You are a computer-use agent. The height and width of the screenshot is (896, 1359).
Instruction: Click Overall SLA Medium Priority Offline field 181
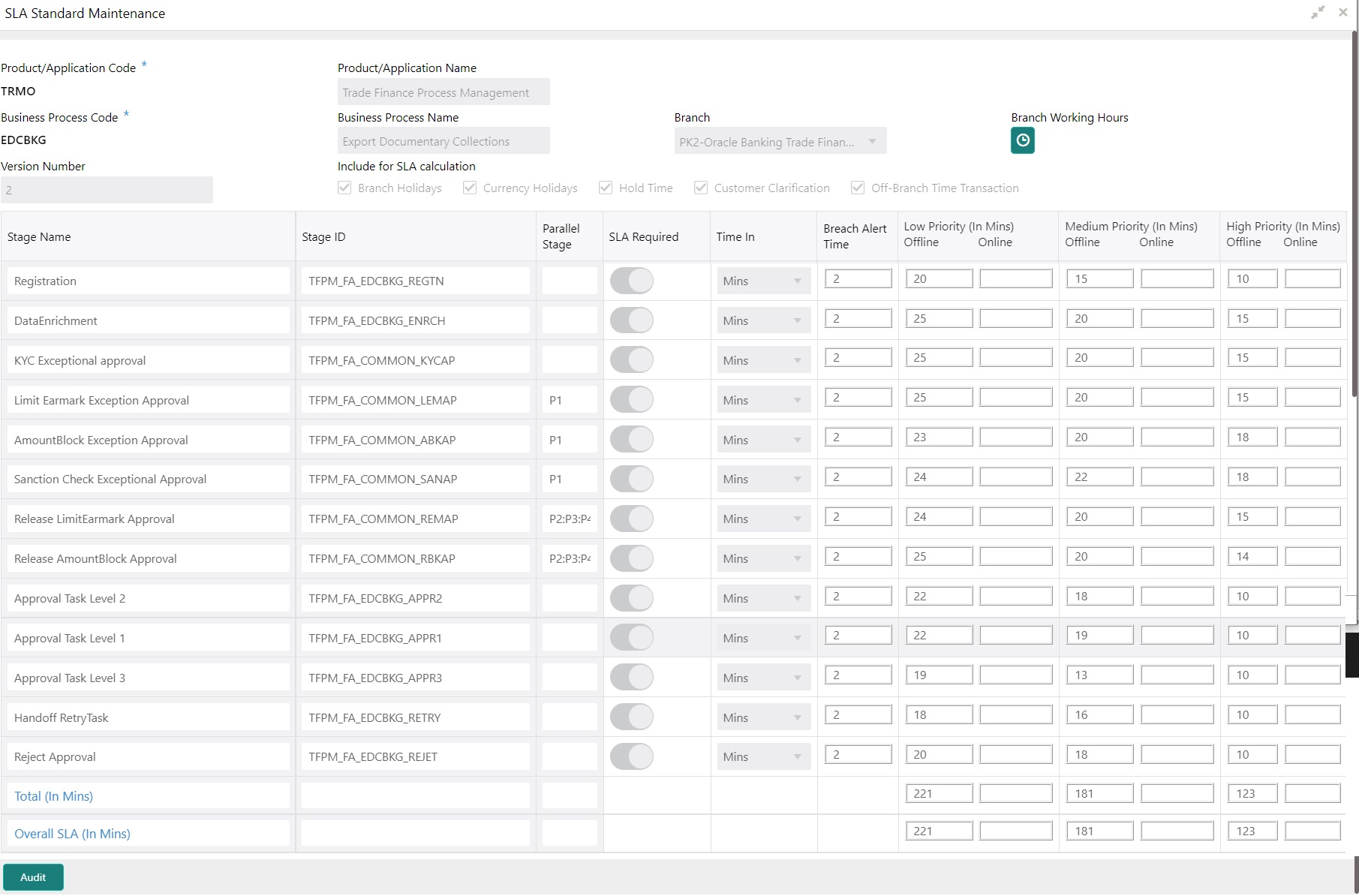1099,831
